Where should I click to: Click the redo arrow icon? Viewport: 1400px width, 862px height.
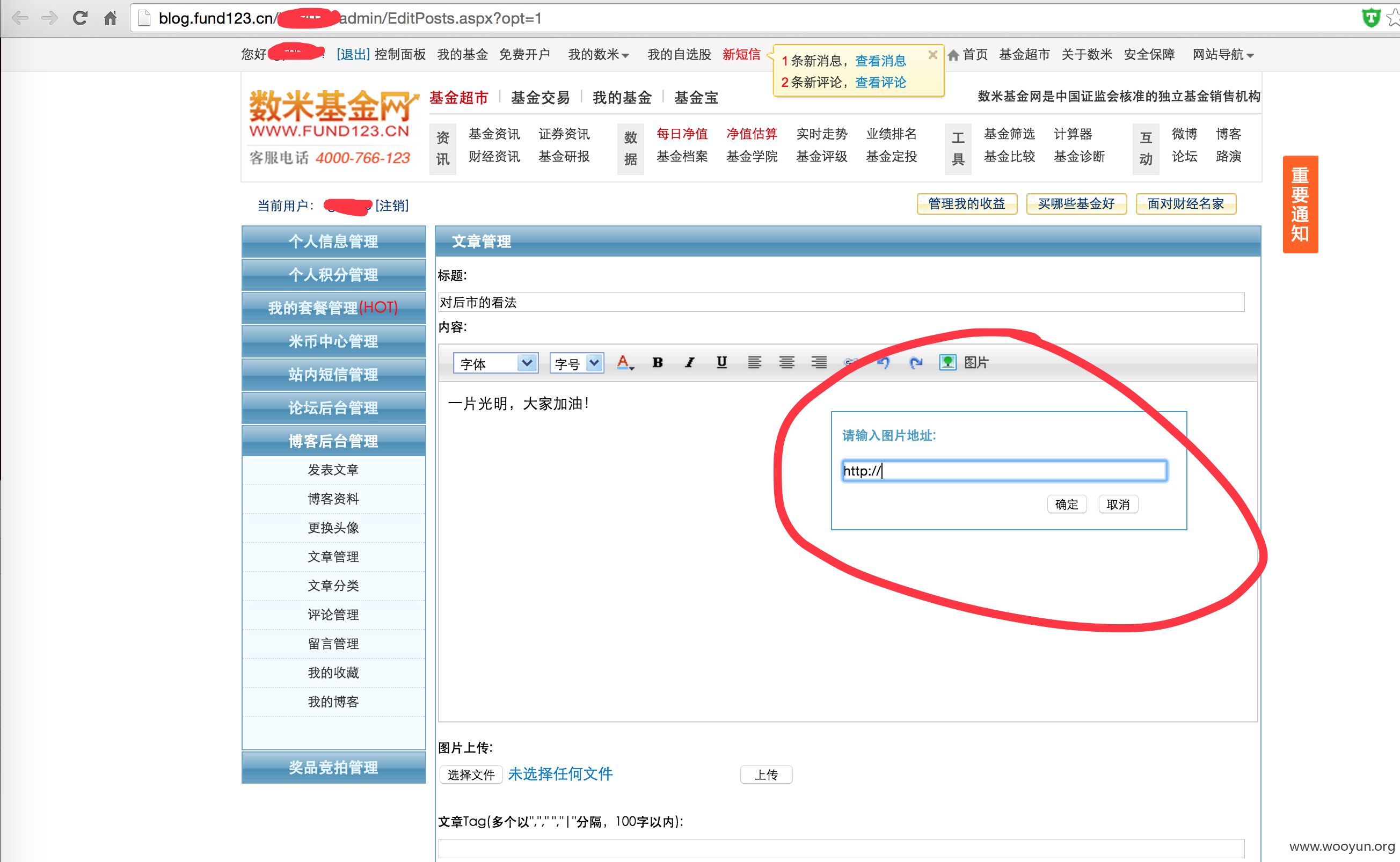click(915, 363)
